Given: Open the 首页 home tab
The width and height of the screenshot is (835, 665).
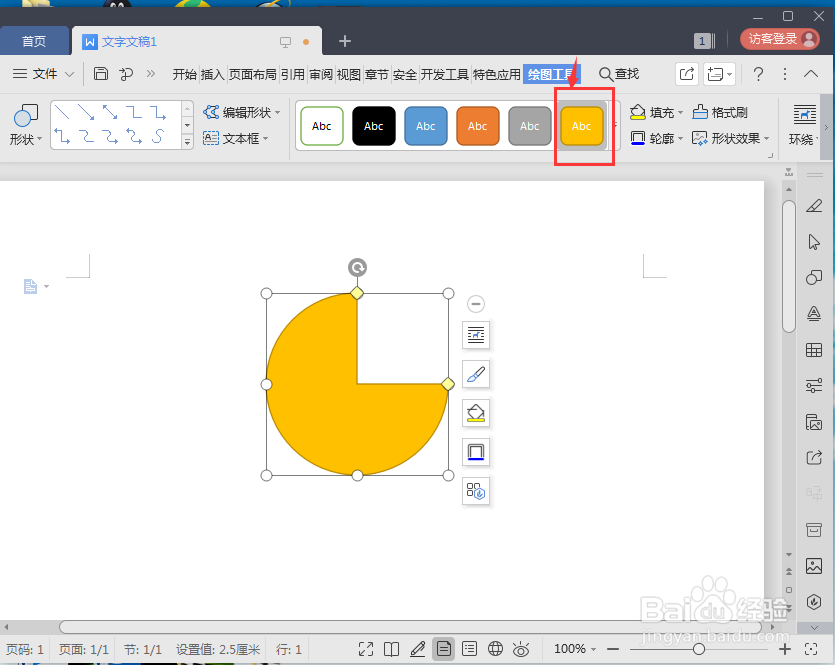Looking at the screenshot, I should click(x=34, y=41).
